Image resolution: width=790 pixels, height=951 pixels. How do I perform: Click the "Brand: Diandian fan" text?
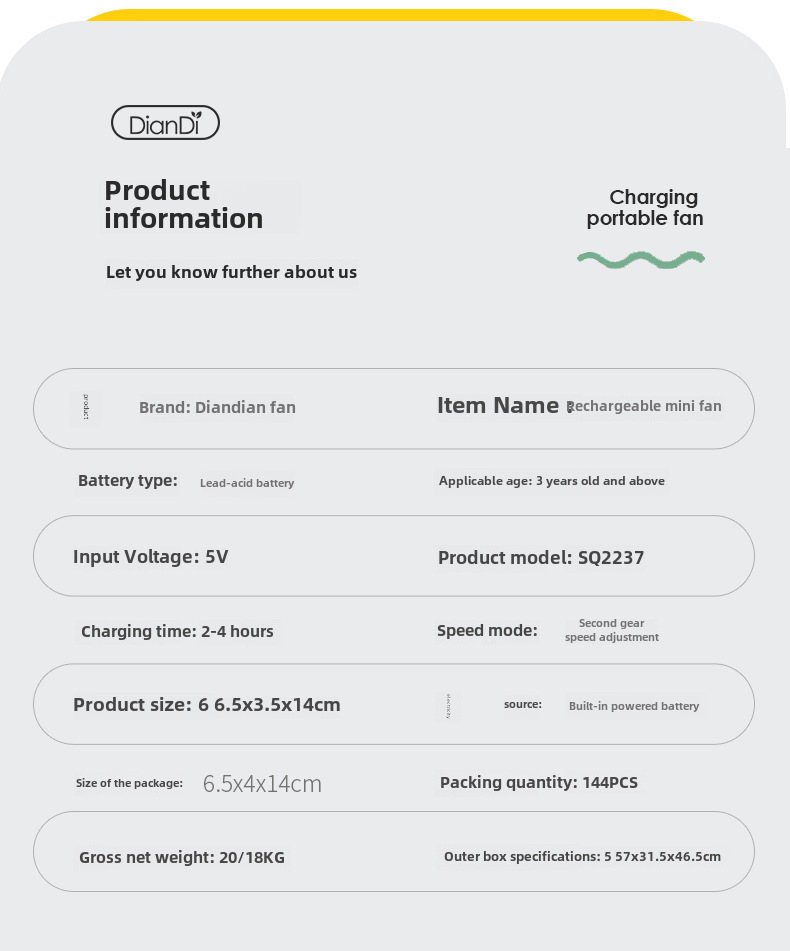tap(217, 407)
